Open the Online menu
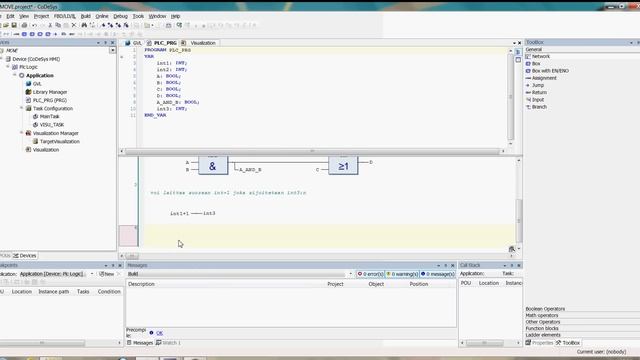Viewport: 640px width, 360px height. (x=102, y=16)
